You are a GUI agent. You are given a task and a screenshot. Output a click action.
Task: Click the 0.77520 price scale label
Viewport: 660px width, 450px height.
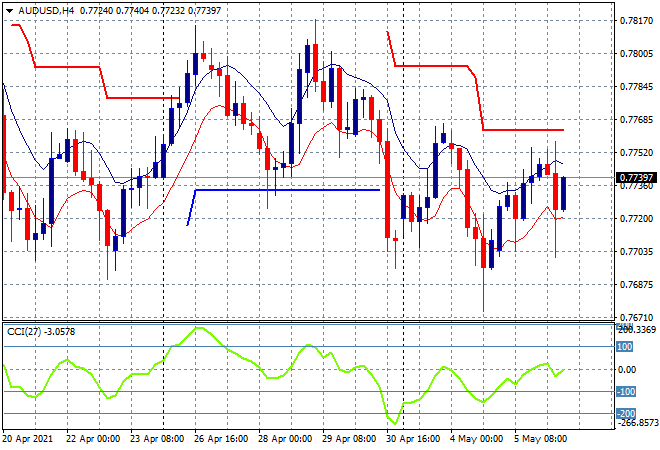coord(636,152)
